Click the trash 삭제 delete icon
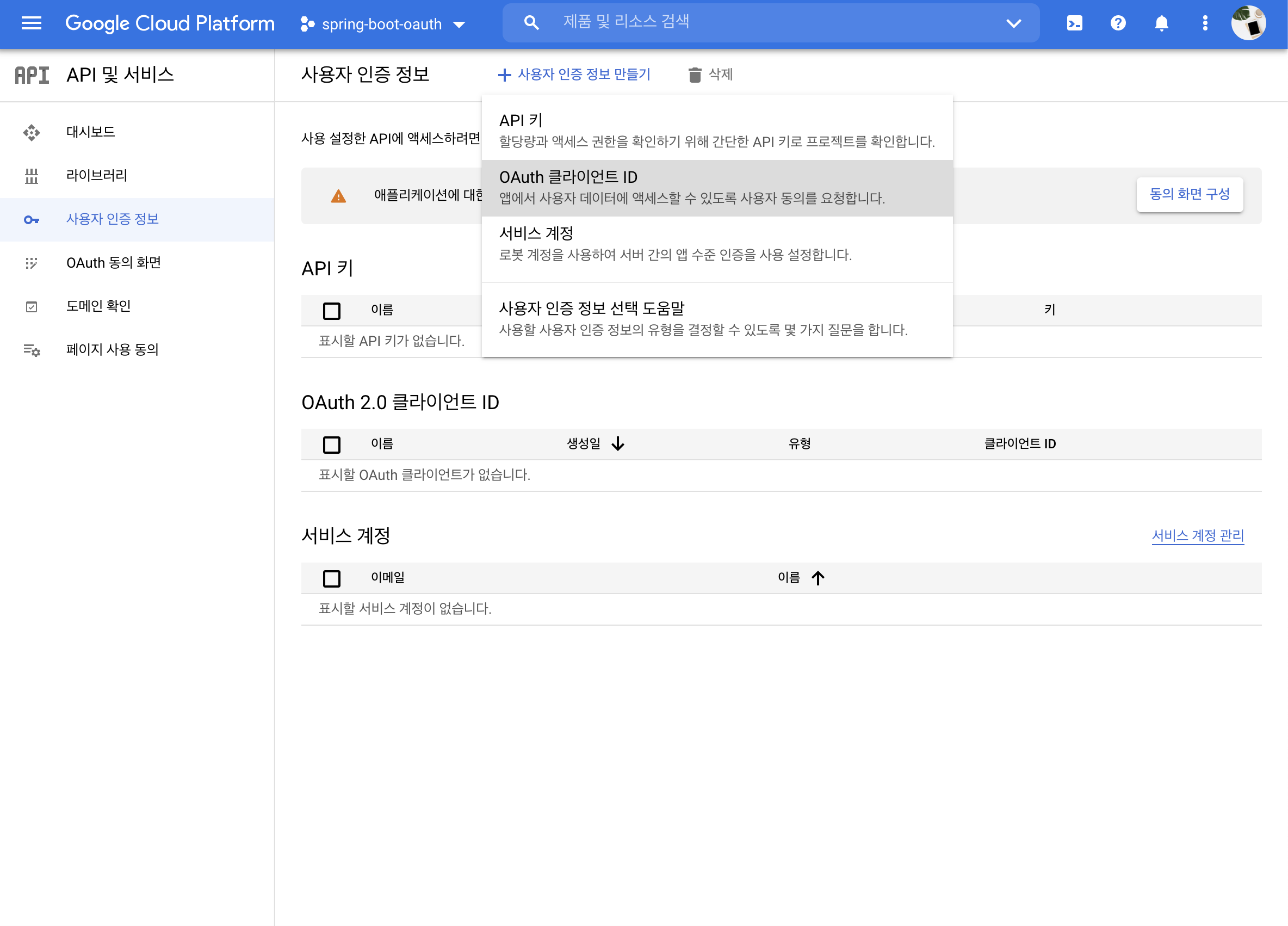 coord(694,75)
